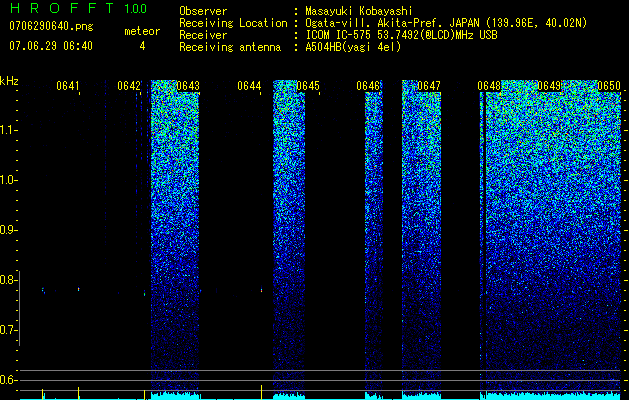Click the 0647 time marker
Image resolution: width=629 pixels, height=400 pixels.
tap(429, 86)
